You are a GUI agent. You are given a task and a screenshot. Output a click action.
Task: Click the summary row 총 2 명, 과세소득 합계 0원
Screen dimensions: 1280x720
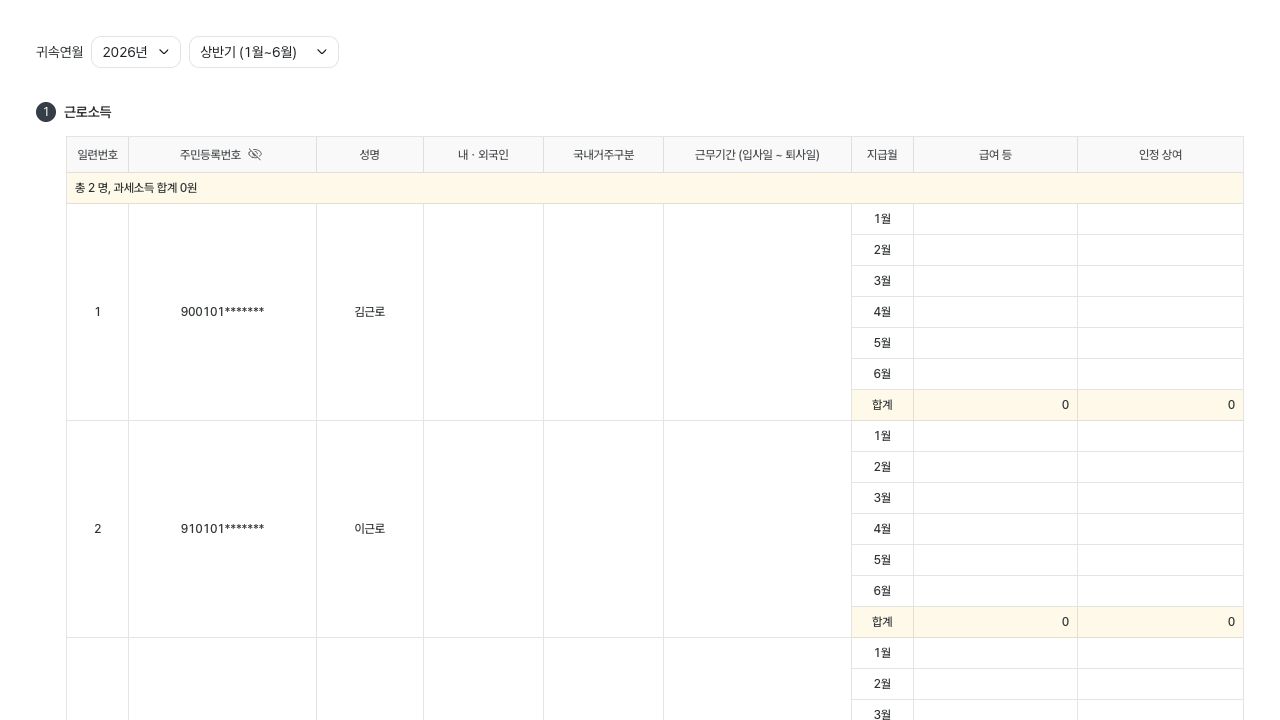point(655,188)
